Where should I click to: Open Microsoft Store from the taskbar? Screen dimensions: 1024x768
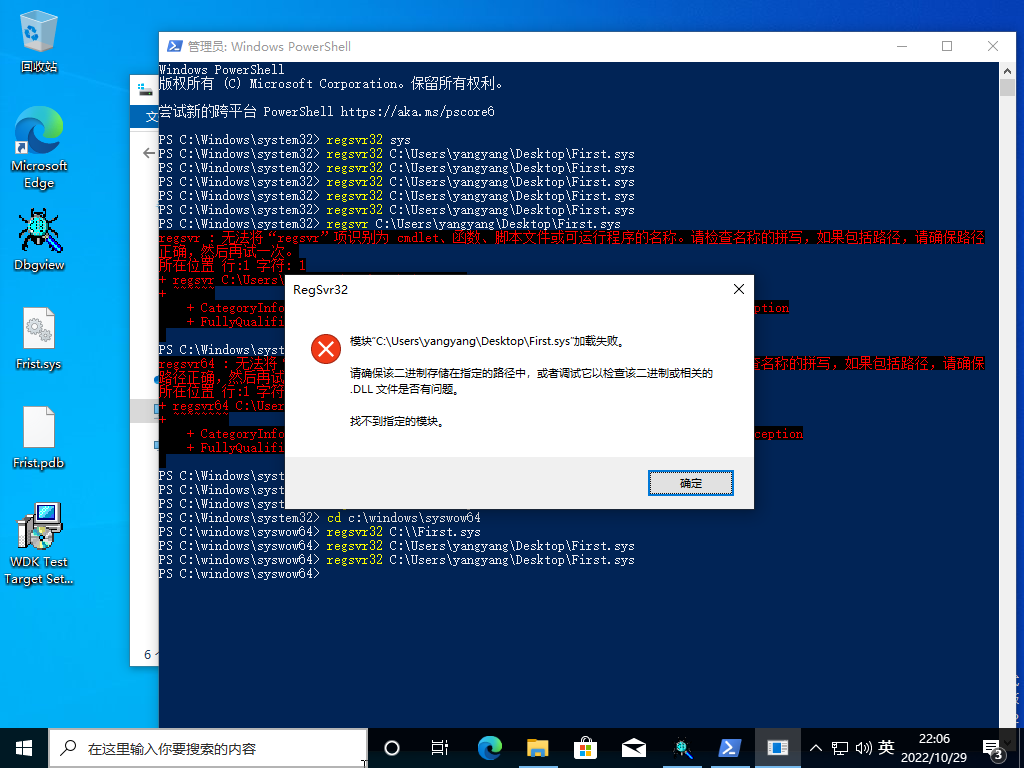pos(586,747)
